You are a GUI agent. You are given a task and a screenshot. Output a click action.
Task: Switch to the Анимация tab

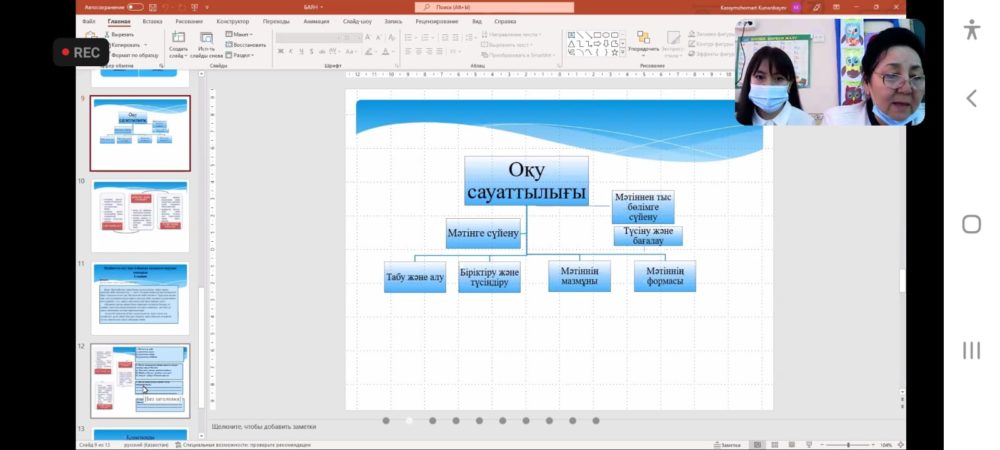316,21
